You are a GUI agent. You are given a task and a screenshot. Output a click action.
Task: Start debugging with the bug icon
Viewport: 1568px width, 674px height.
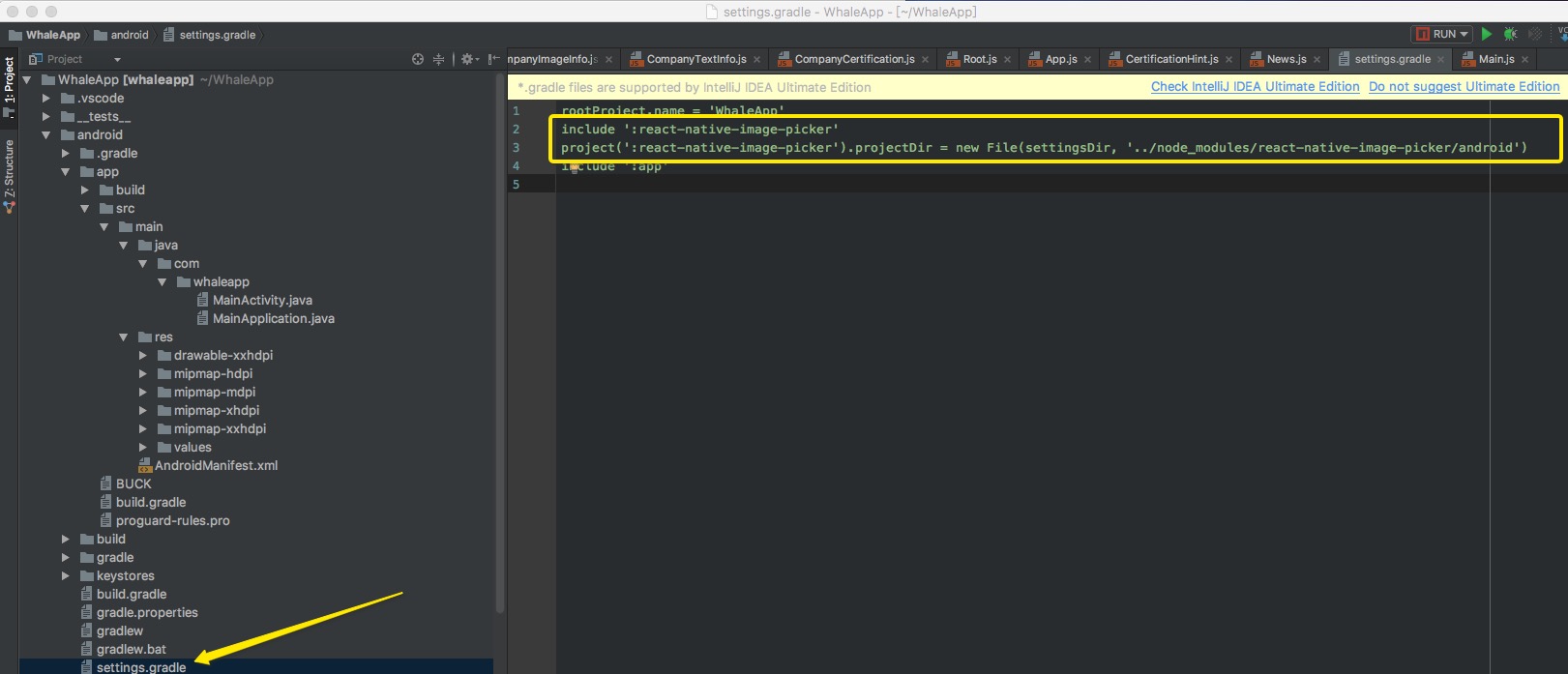[1510, 34]
